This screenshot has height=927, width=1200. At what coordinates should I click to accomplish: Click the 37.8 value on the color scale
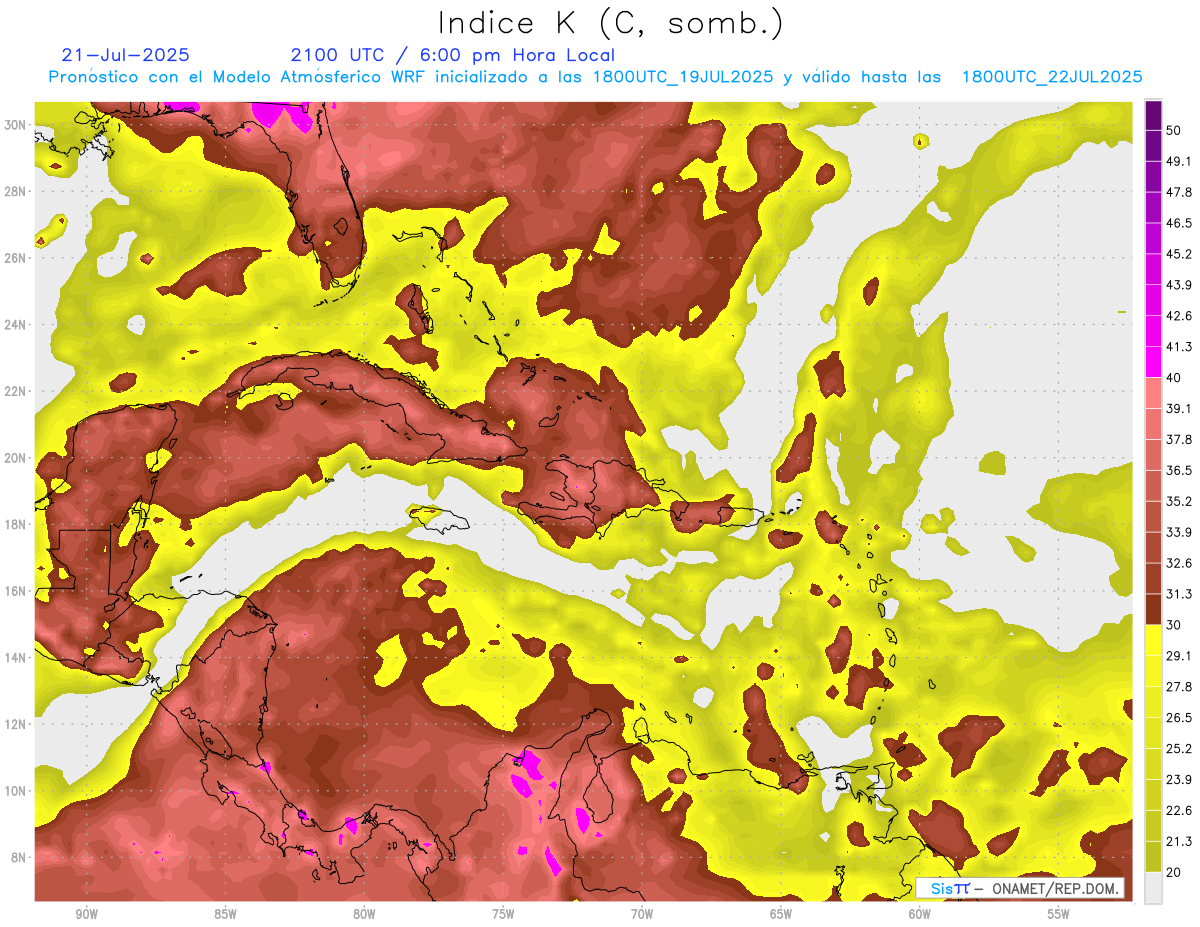pyautogui.click(x=1179, y=439)
